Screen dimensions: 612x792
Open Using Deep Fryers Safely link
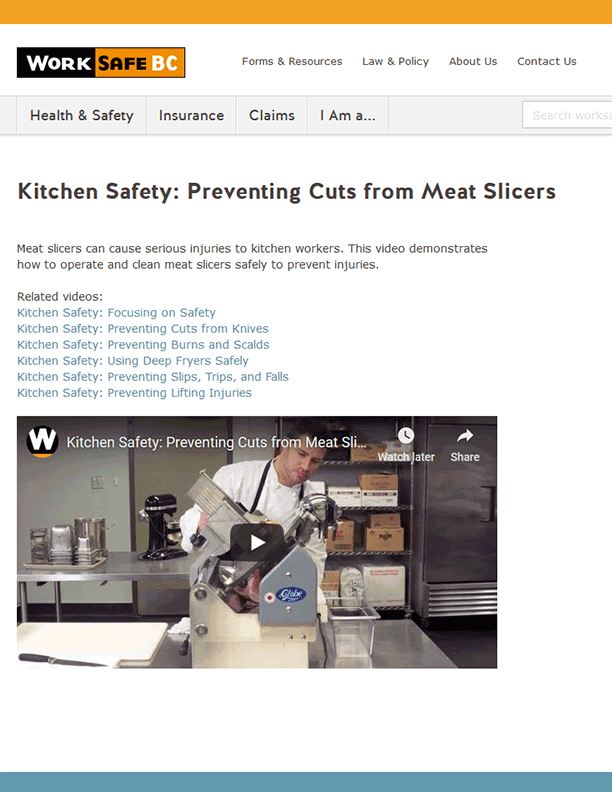pos(133,361)
